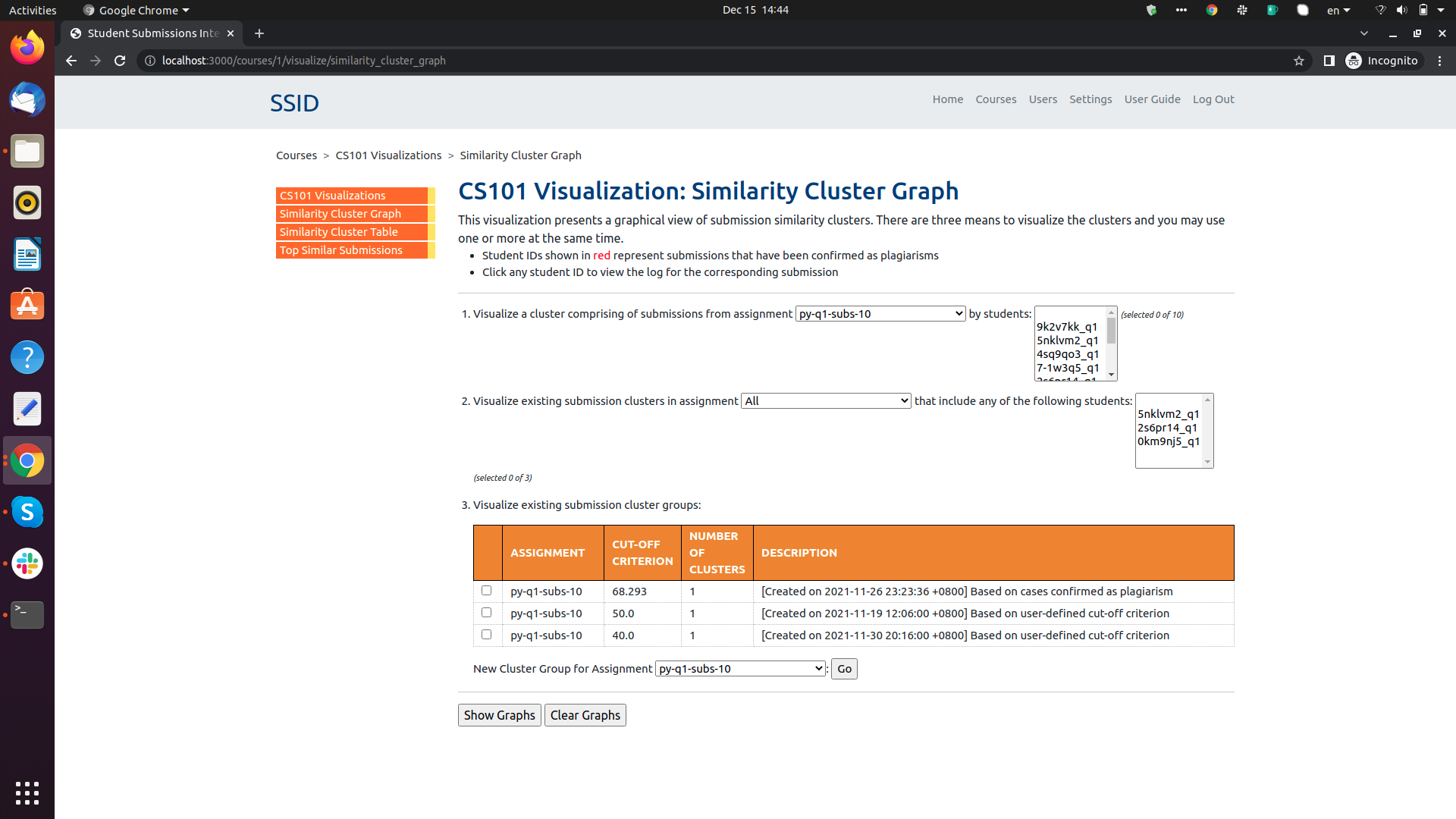This screenshot has width=1456, height=819.
Task: Reload the current page
Action: click(x=119, y=61)
